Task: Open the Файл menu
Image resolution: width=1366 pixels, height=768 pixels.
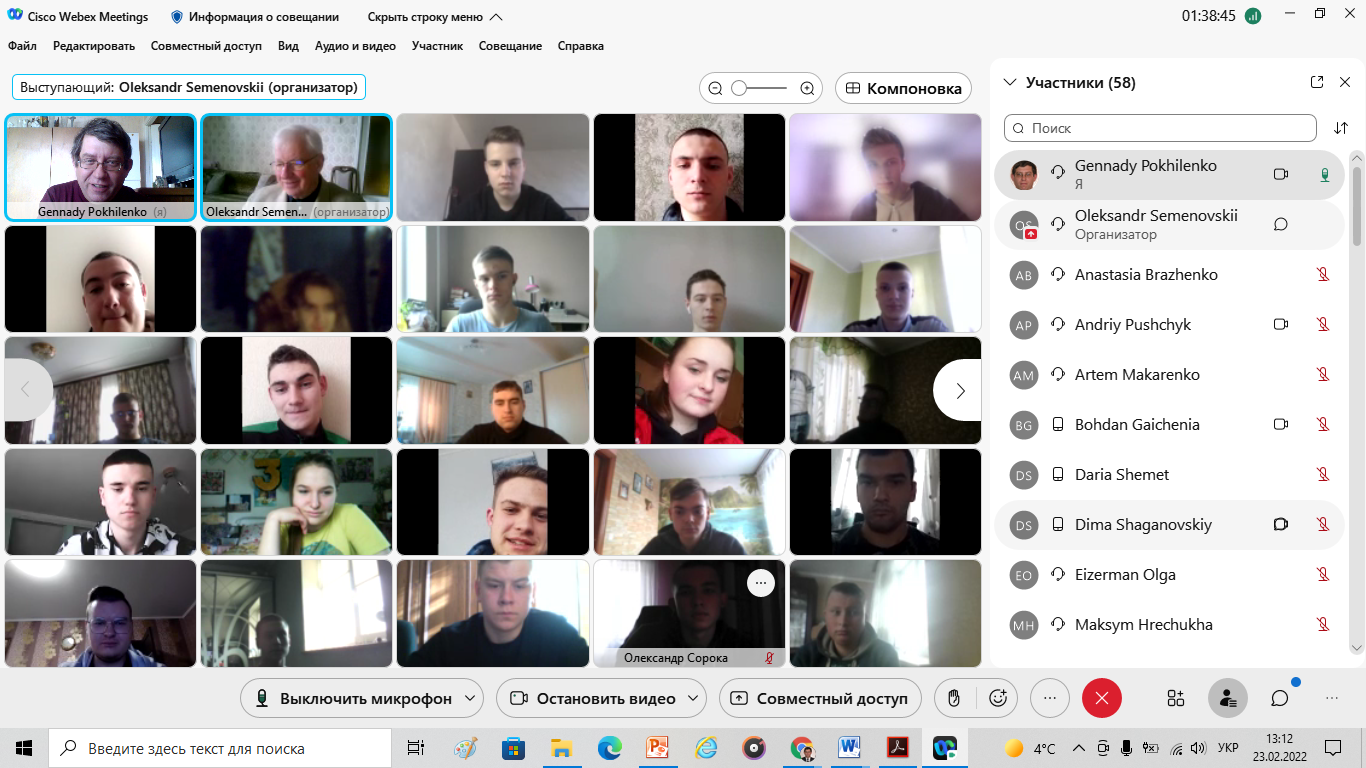Action: [22, 46]
